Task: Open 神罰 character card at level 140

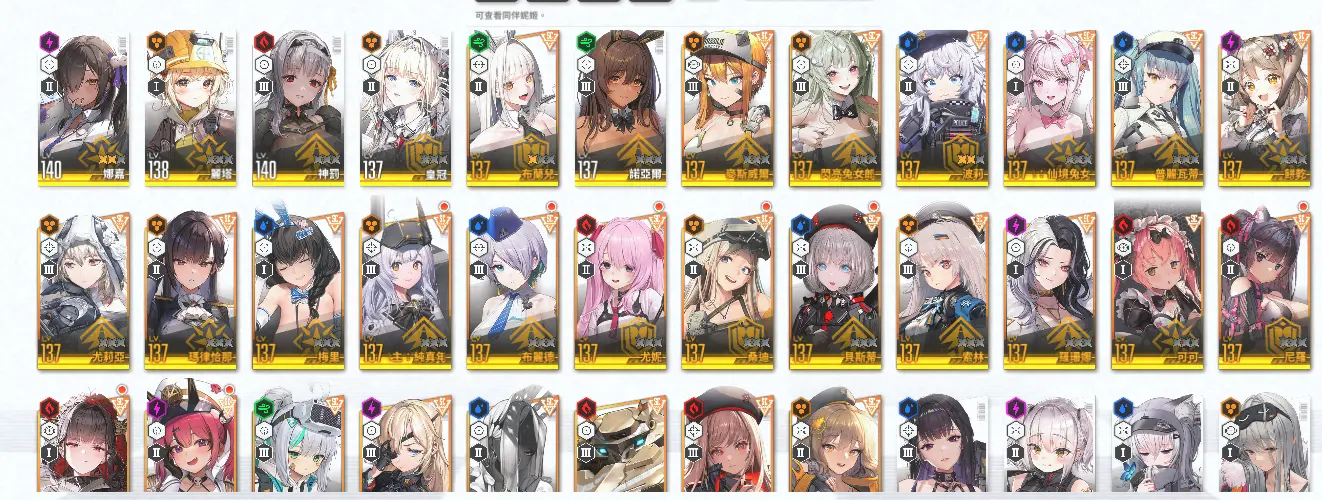Action: [298, 107]
